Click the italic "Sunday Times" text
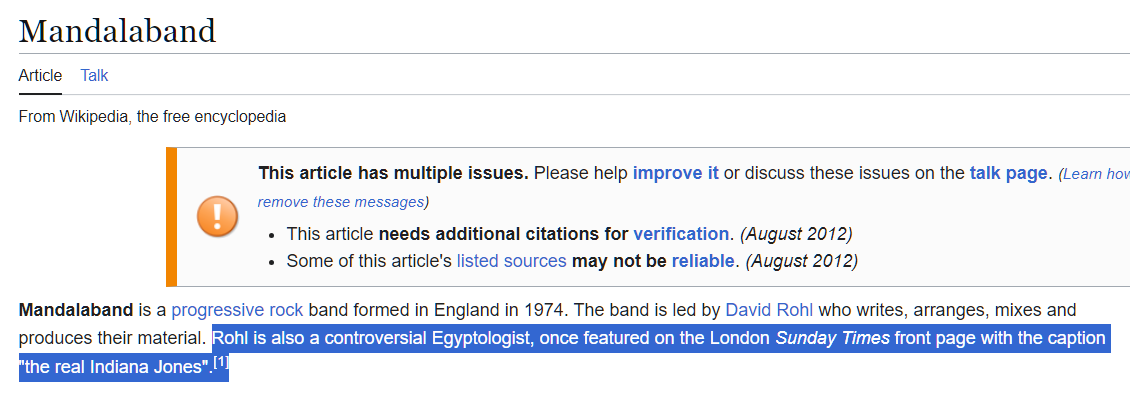 pos(832,338)
